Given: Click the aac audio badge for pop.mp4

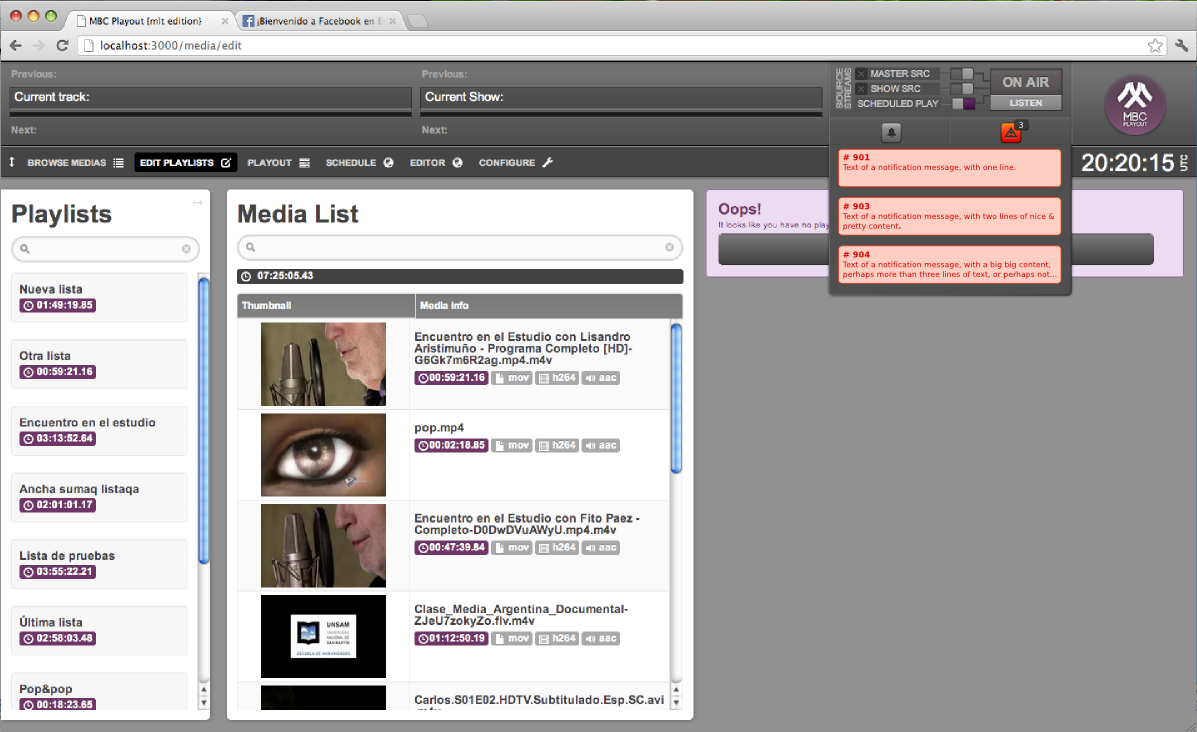Looking at the screenshot, I should coord(601,445).
